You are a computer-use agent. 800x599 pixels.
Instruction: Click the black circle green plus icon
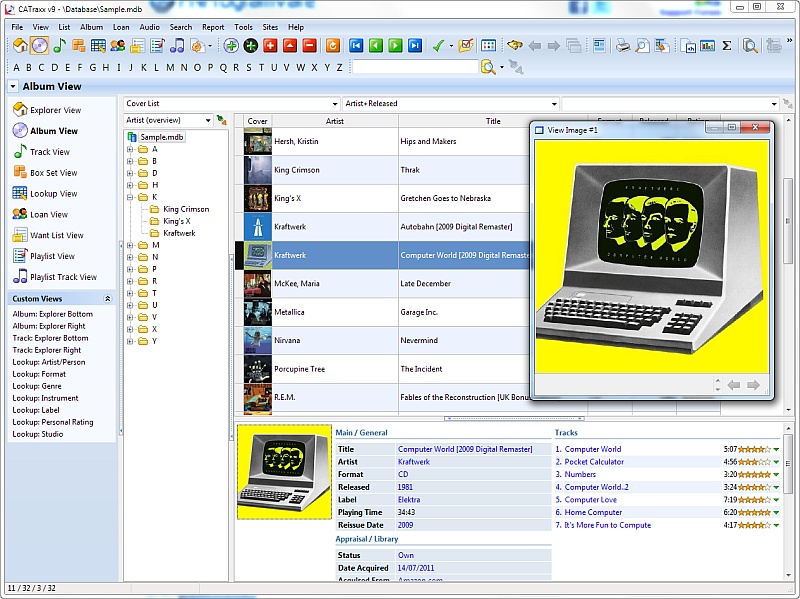point(250,46)
